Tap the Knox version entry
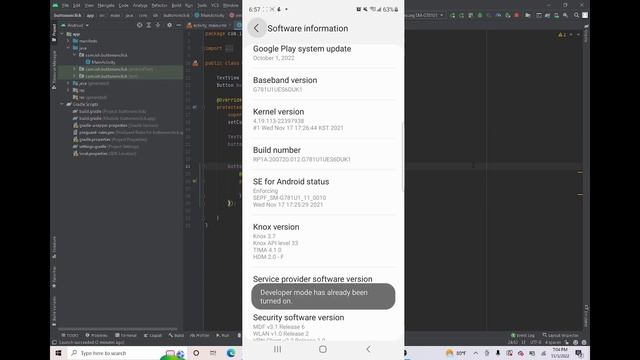640x360 pixels. click(x=323, y=241)
